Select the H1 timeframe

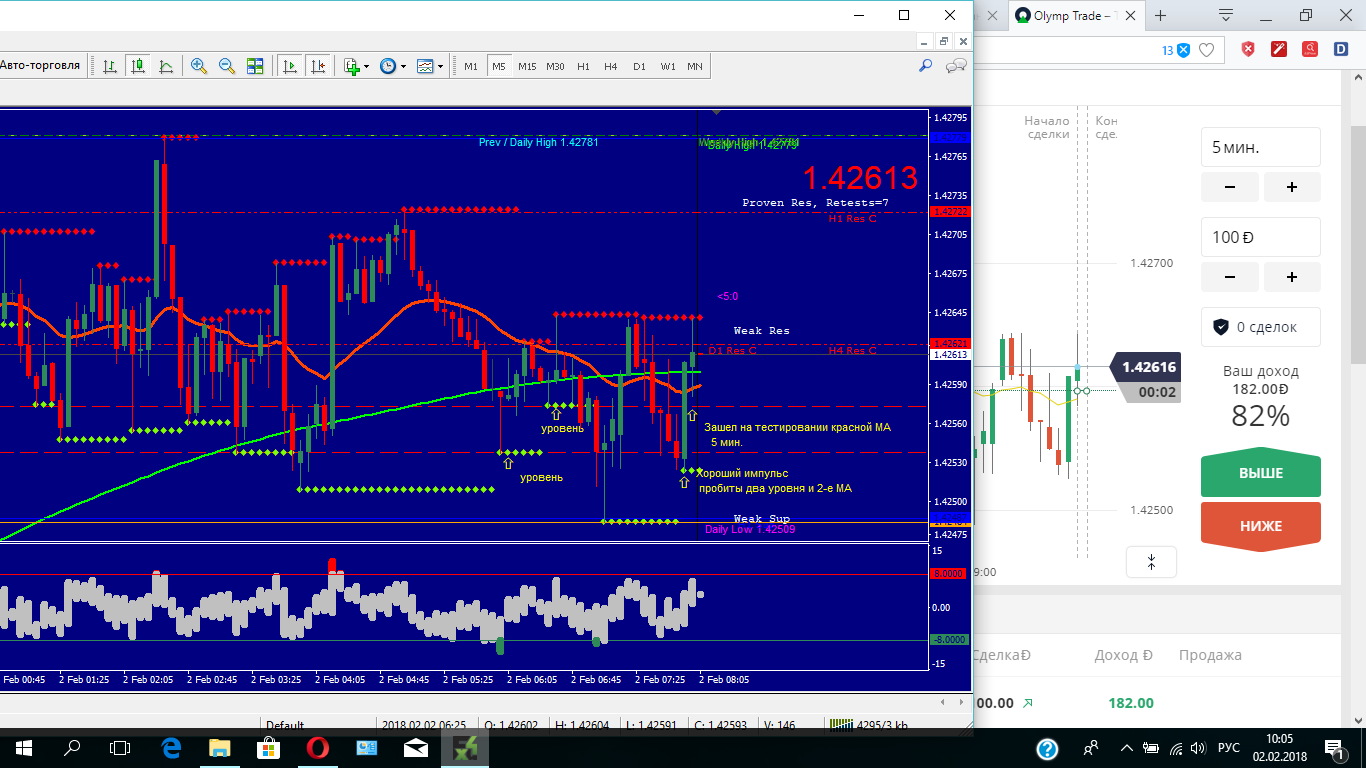[583, 66]
